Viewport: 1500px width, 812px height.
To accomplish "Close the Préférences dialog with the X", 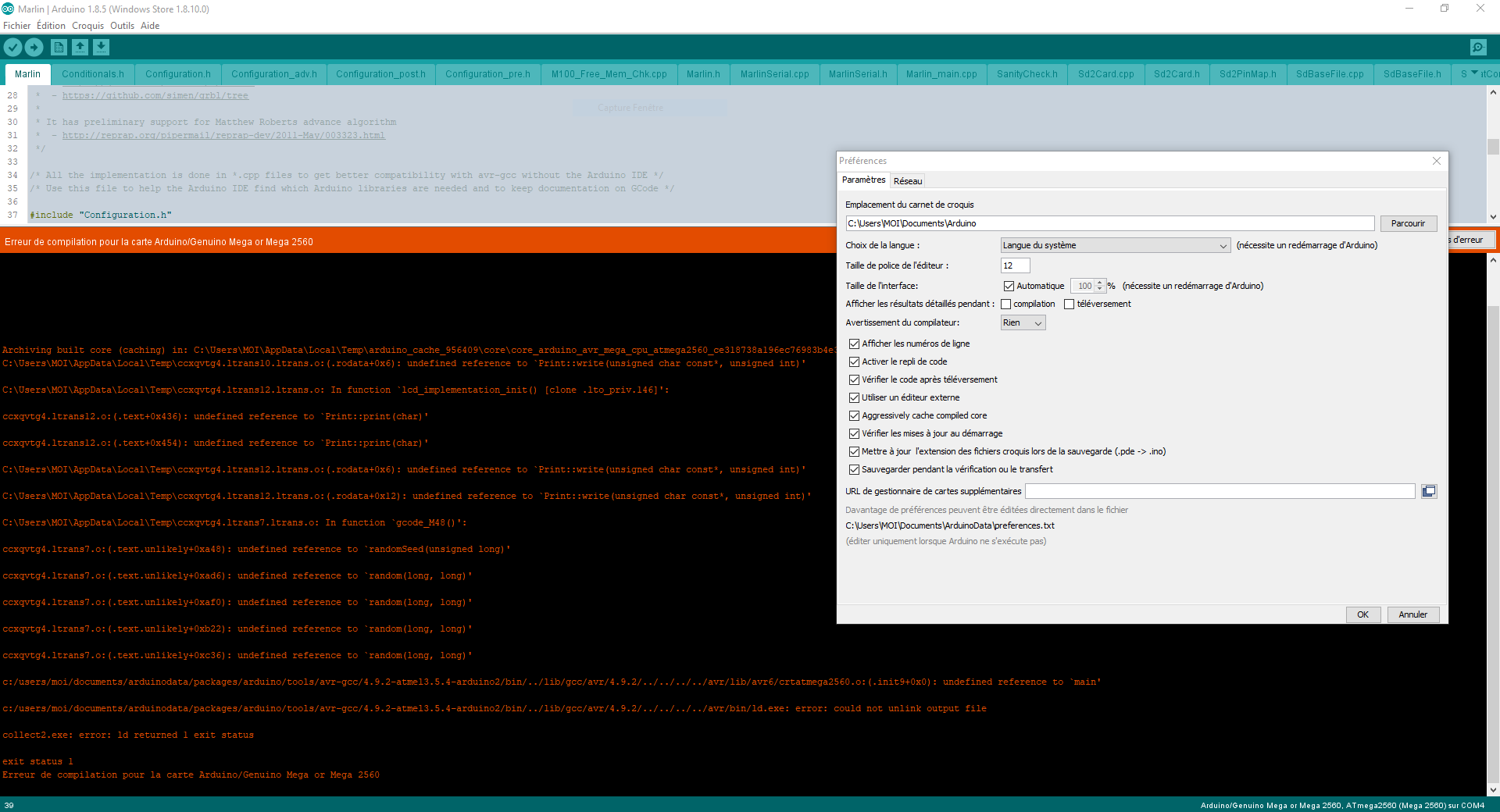I will 1436,161.
